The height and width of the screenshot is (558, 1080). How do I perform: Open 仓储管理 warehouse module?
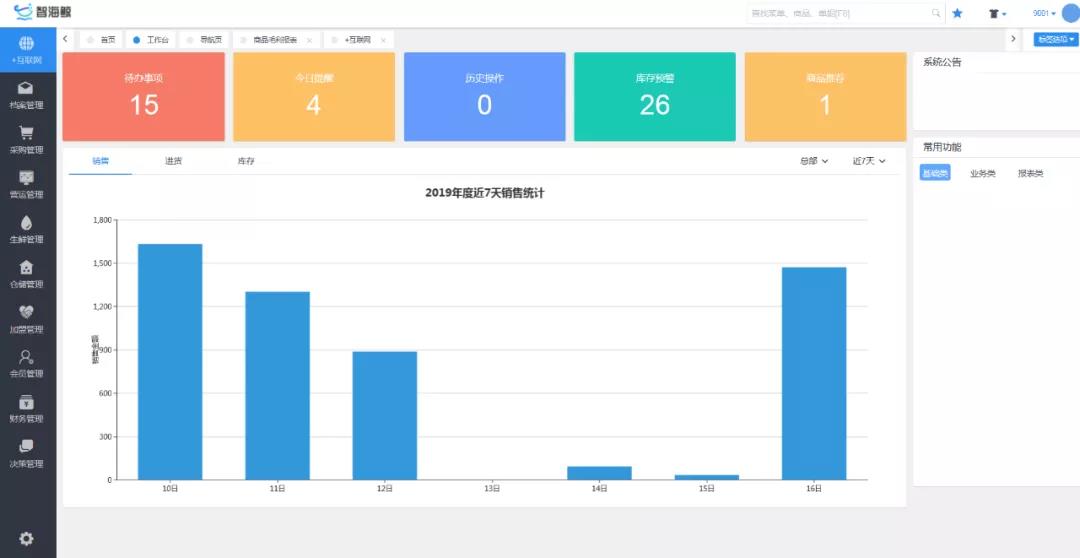27,274
